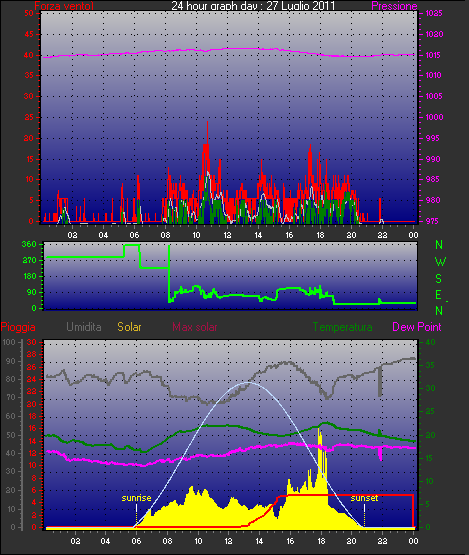Image resolution: width=469 pixels, height=555 pixels.
Task: Click the 100 value on humidity axis
Action: point(9,342)
